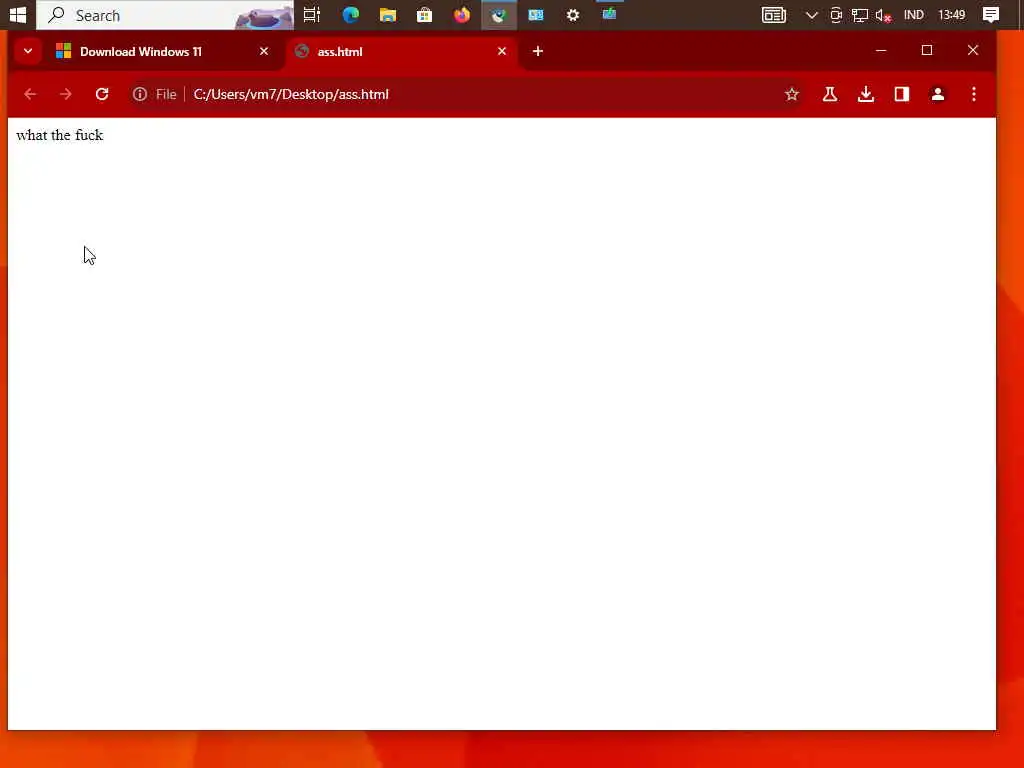The height and width of the screenshot is (768, 1024).
Task: Open the three-dot browser menu
Action: pyautogui.click(x=974, y=94)
